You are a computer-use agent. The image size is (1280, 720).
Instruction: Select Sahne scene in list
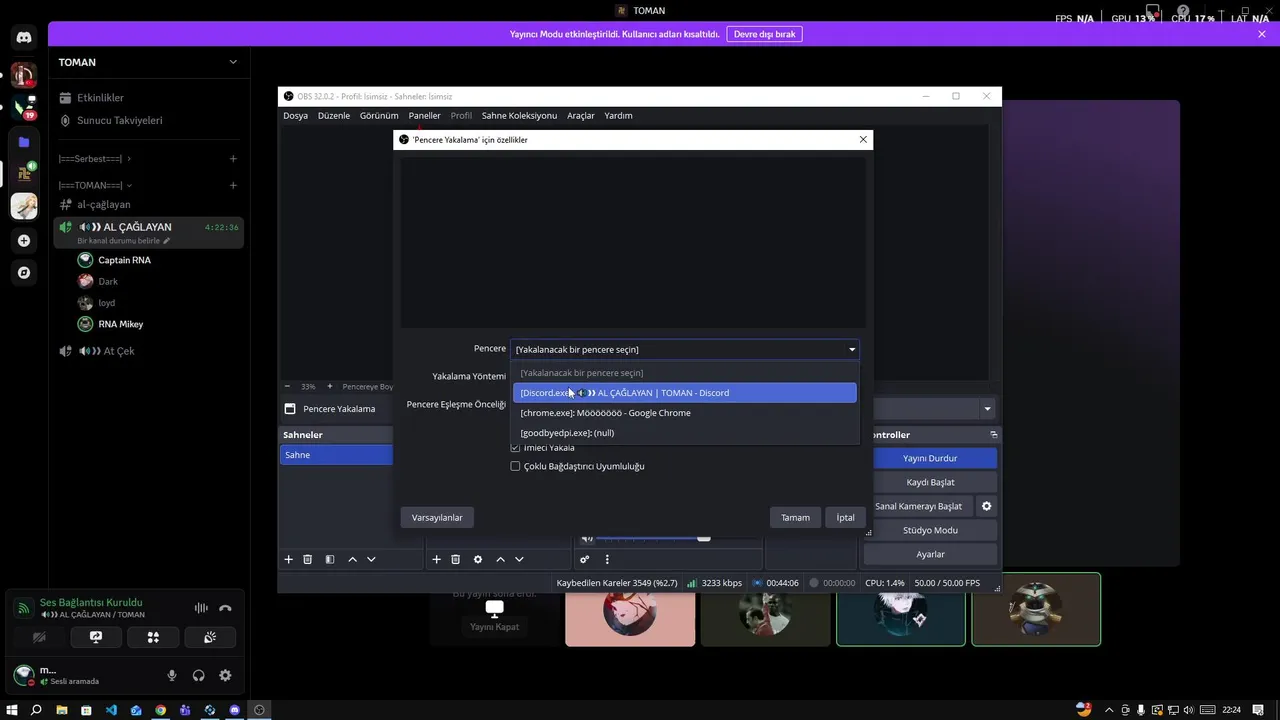coord(336,455)
